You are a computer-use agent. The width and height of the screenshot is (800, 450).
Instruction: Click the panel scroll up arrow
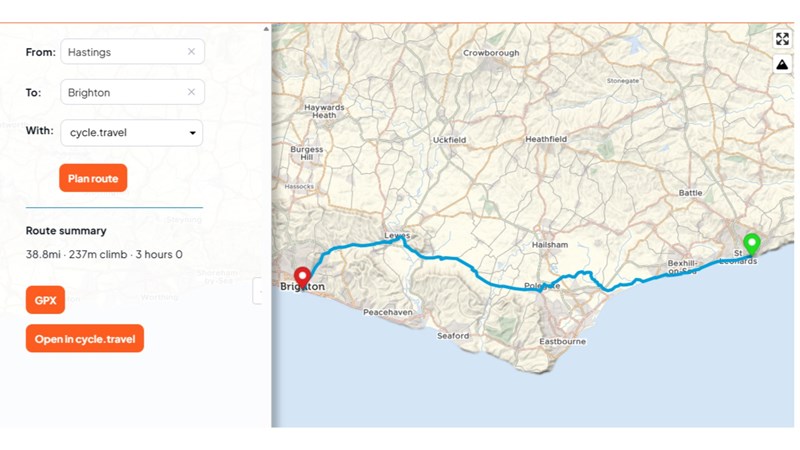266,29
